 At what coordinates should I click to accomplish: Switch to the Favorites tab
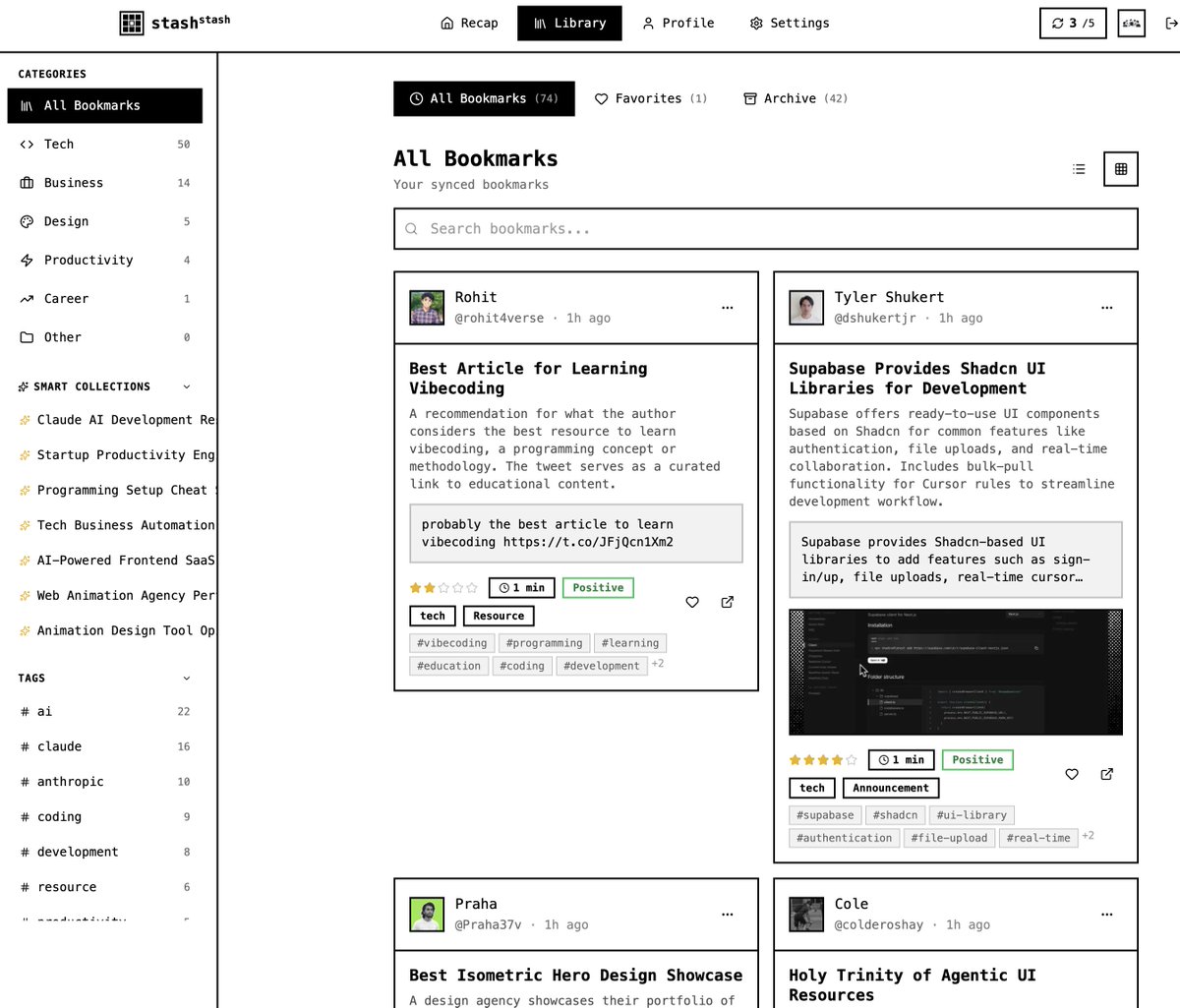(x=651, y=98)
